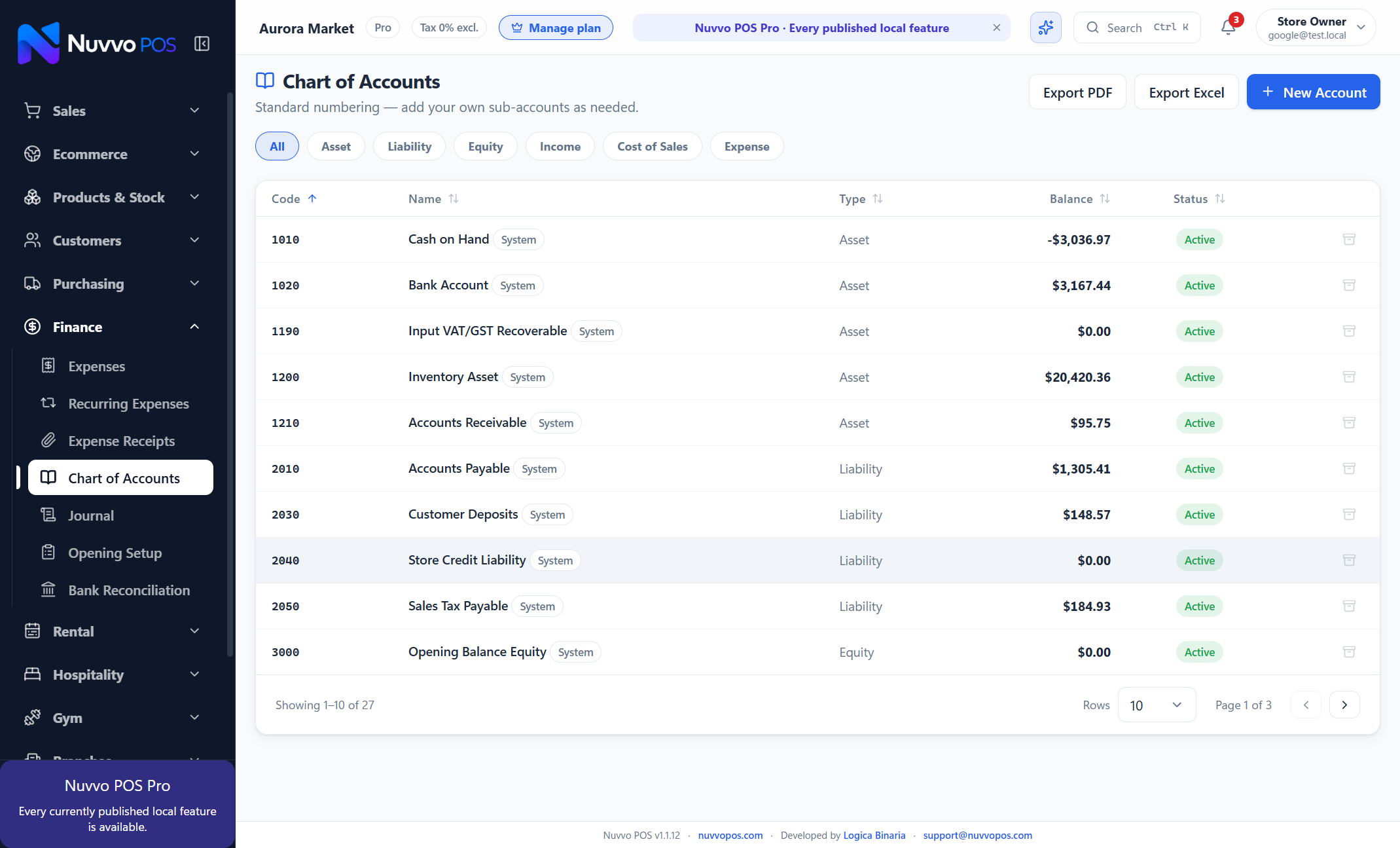Archive the Customer Deposits account
Image resolution: width=1400 pixels, height=848 pixels.
click(x=1349, y=515)
